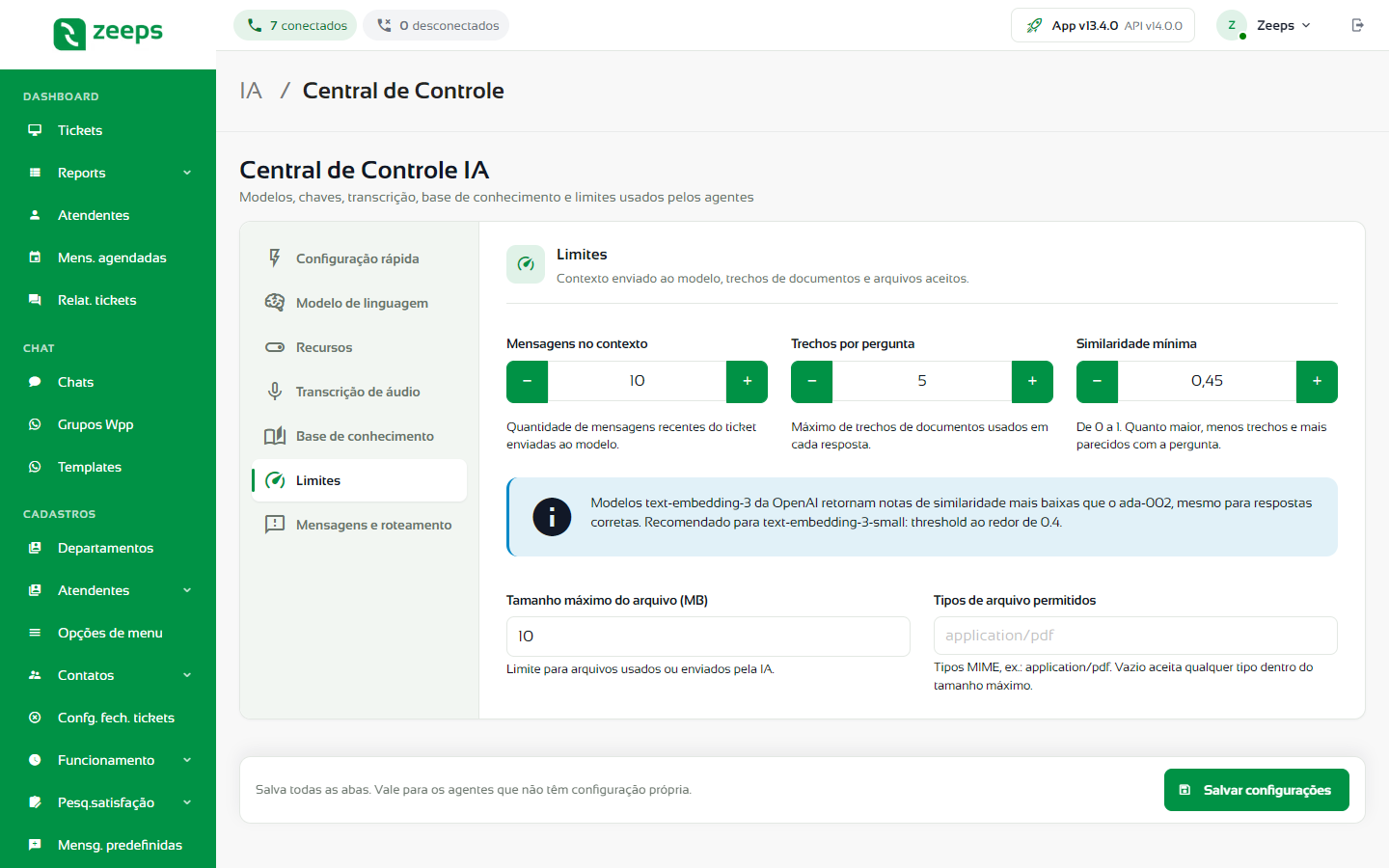The width and height of the screenshot is (1389, 868).
Task: Click the 0 desconectados status pill
Action: [x=436, y=25]
